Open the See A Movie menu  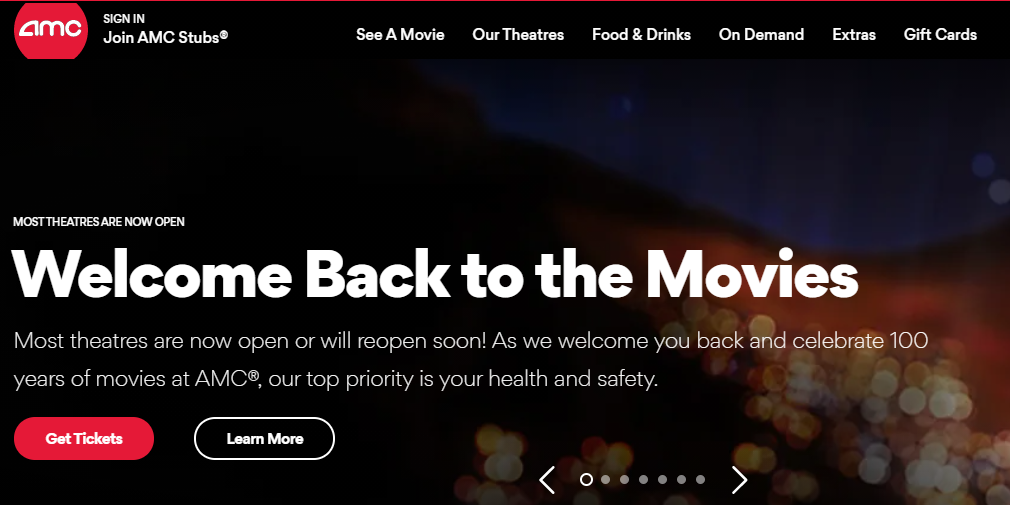click(x=400, y=35)
